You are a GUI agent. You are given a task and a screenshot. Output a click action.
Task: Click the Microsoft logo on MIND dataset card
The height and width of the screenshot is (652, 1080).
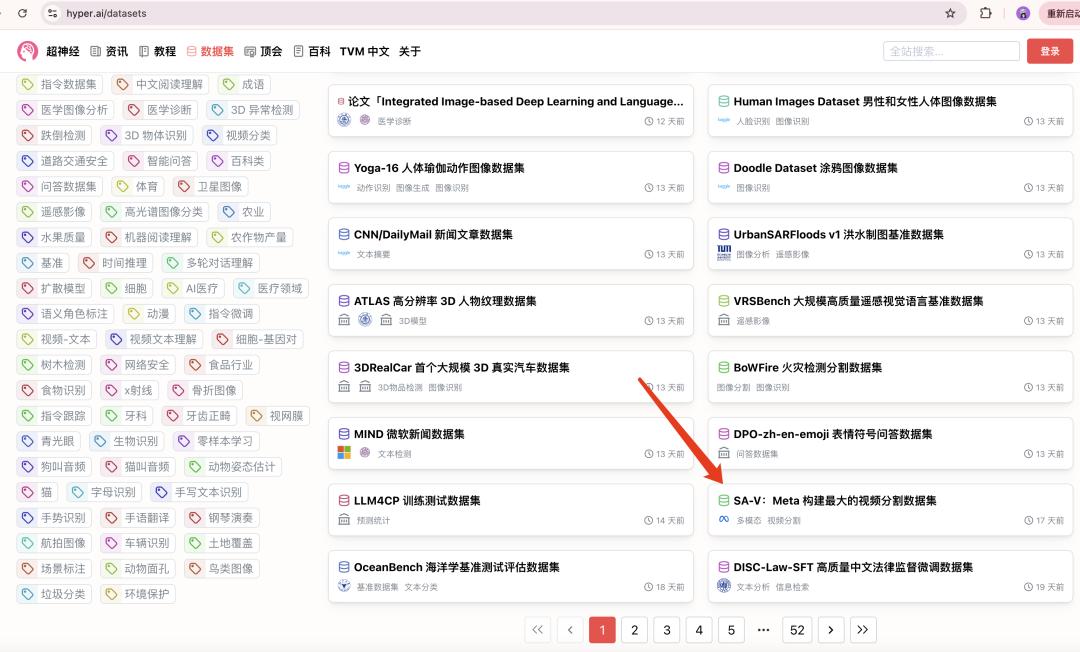tap(344, 453)
